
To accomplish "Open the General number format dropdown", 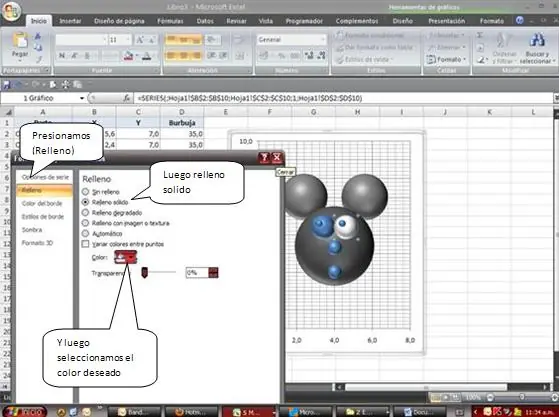I will coord(291,40).
